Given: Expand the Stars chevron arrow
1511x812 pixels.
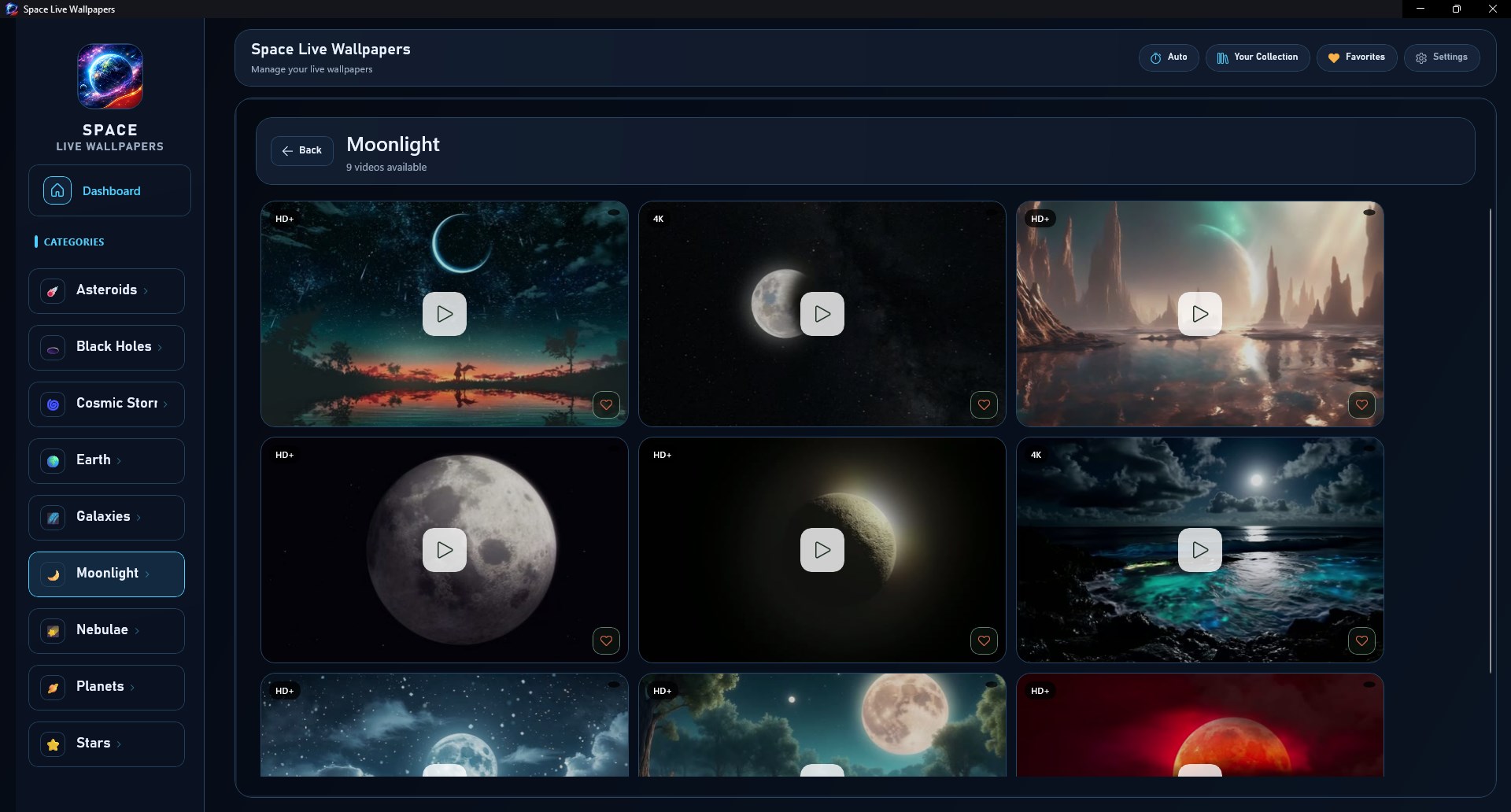Looking at the screenshot, I should (x=119, y=744).
